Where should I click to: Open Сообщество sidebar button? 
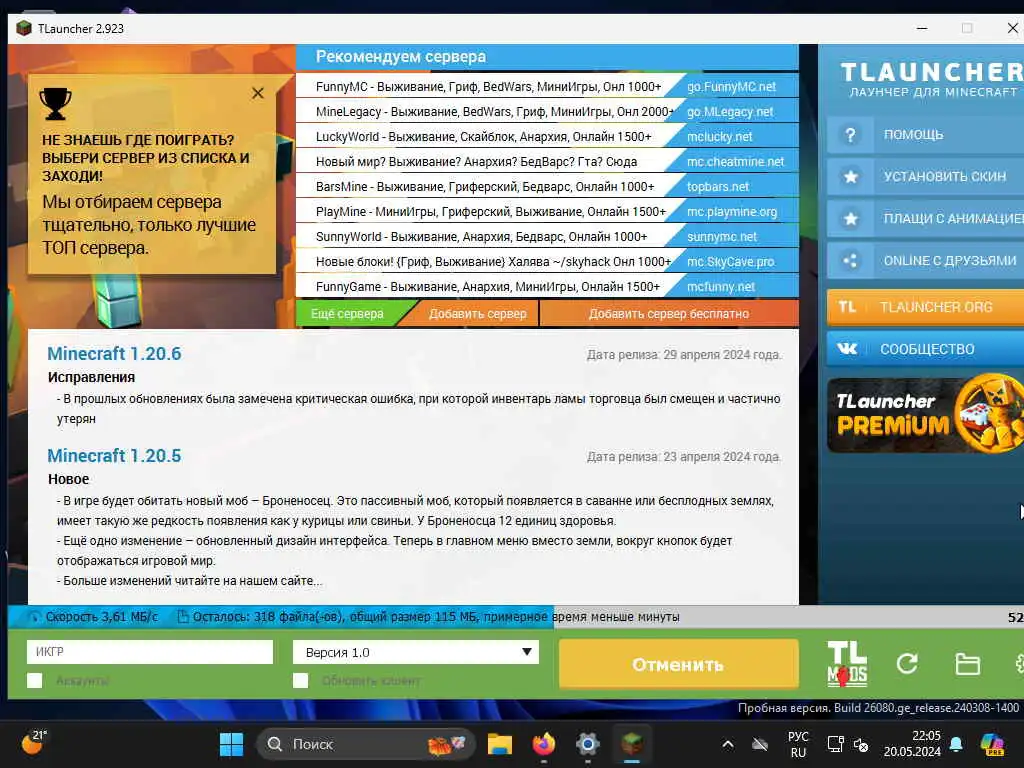point(925,349)
